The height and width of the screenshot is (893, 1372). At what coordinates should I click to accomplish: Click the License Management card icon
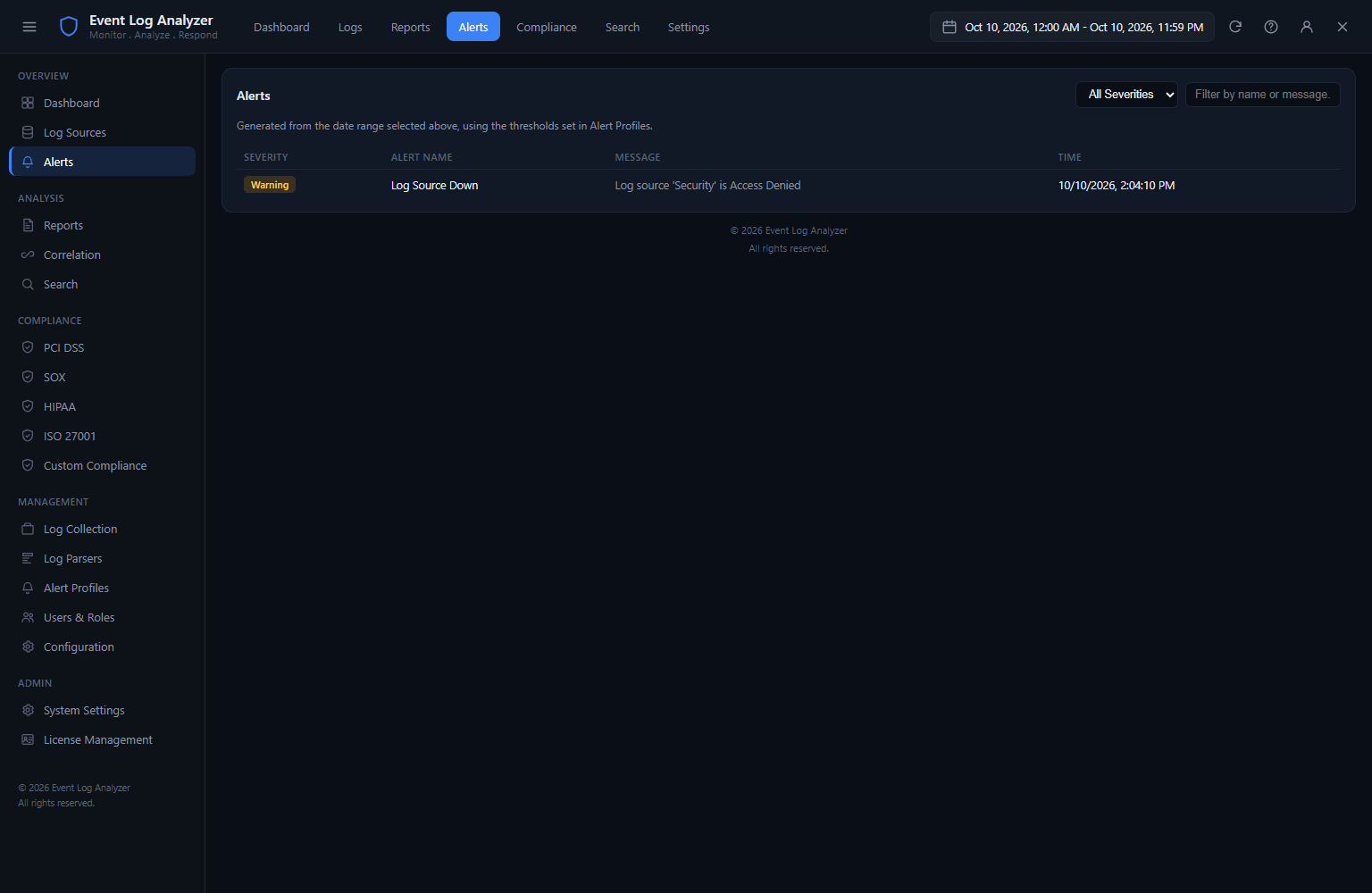[28, 739]
